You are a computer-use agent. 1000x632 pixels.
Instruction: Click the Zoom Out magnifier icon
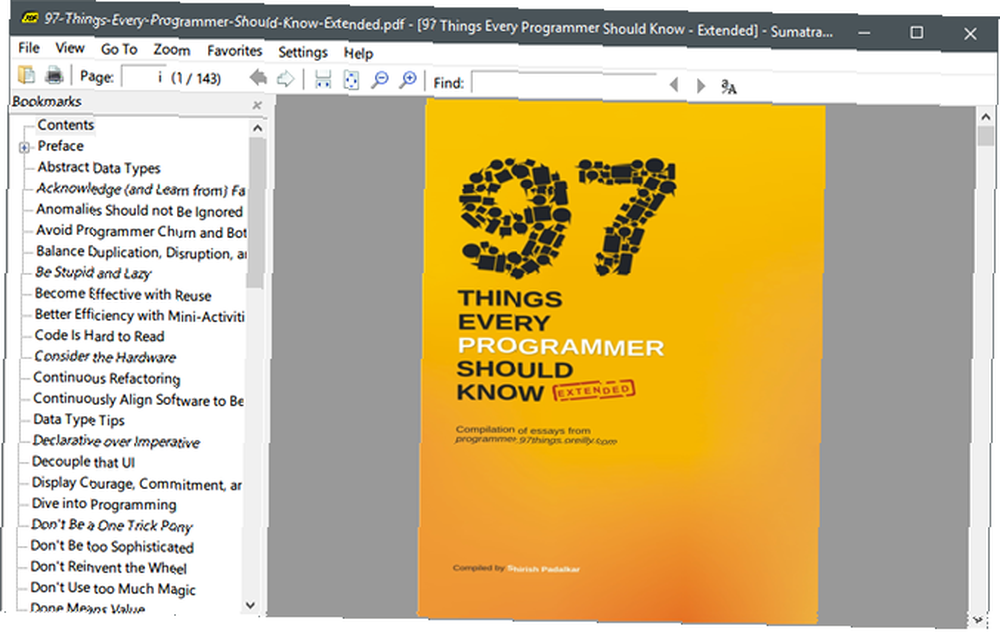click(x=380, y=80)
